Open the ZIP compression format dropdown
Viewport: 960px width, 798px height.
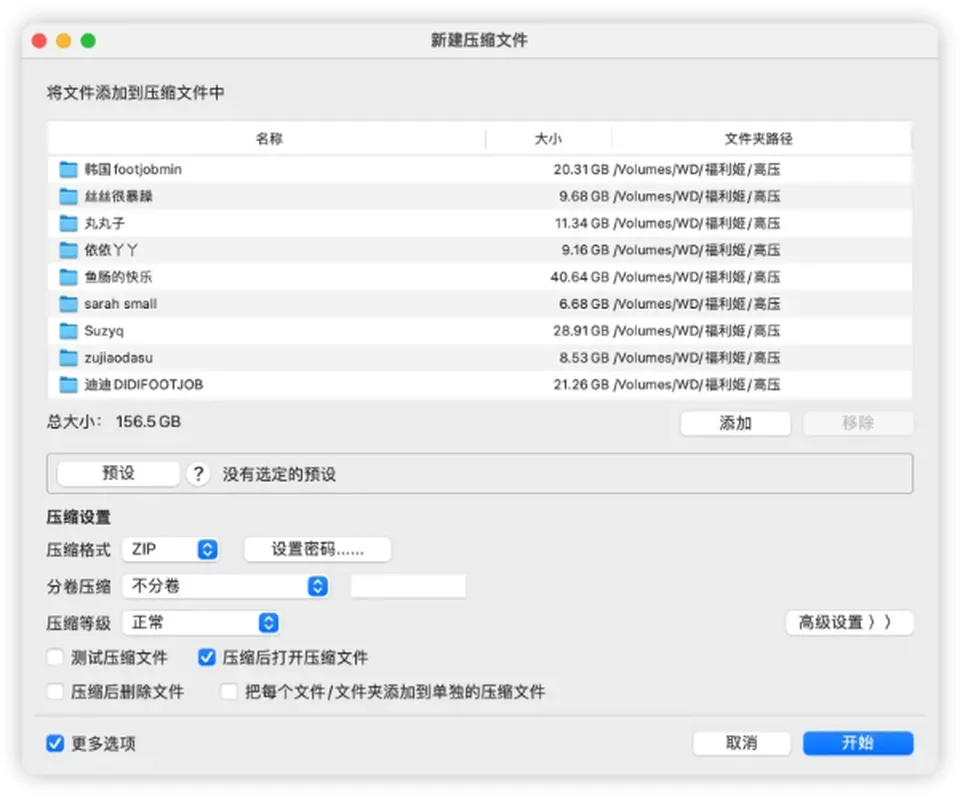pyautogui.click(x=170, y=549)
